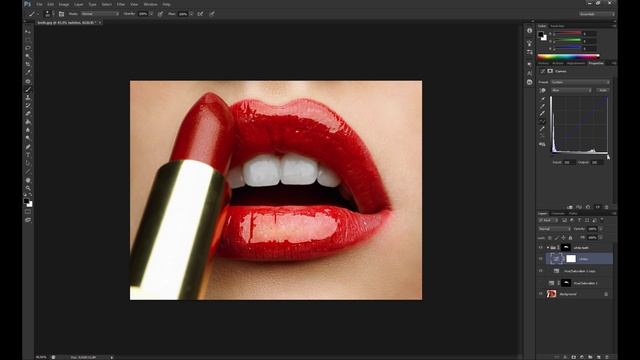Click the color spectrum ramp in Color panel

click(x=569, y=57)
